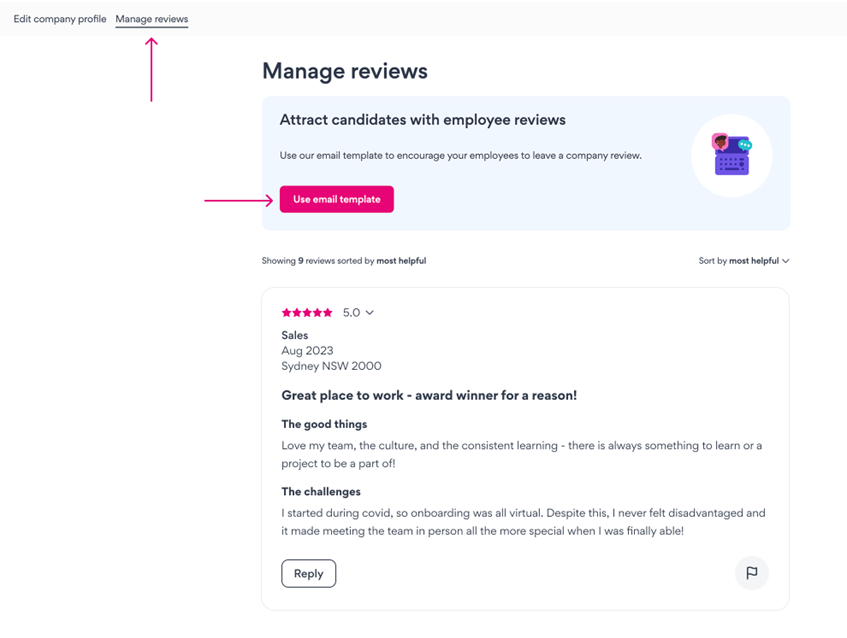Click the first pink rating star
The image size is (847, 638).
[x=287, y=313]
